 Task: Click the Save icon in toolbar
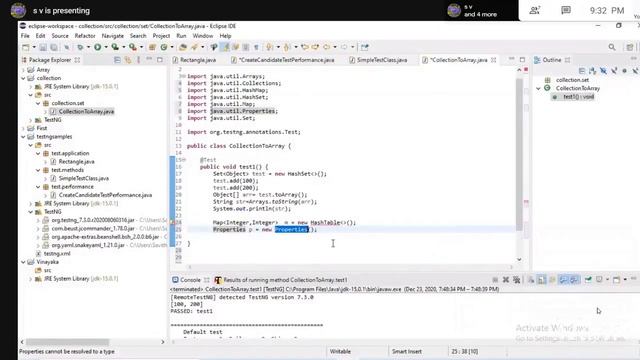tap(43, 47)
